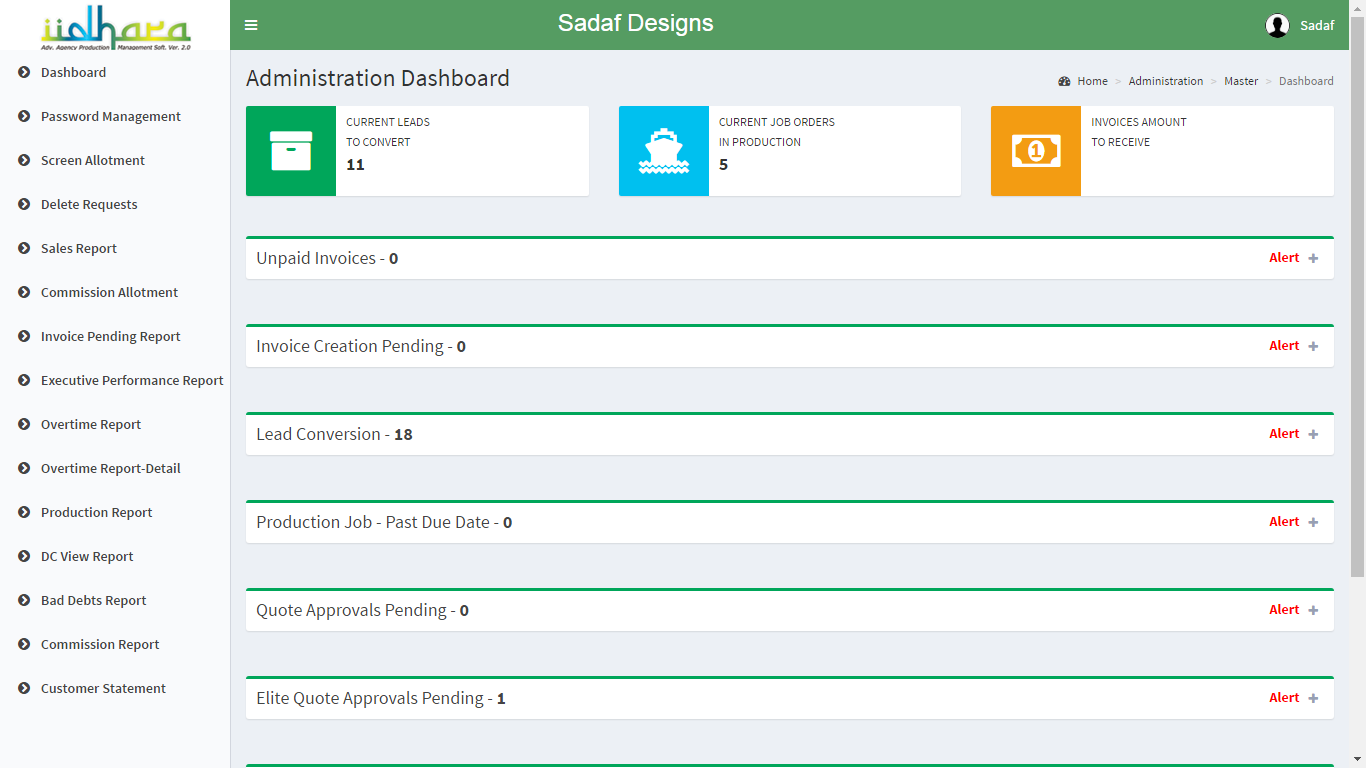Click Alert label on Unpaid Invoices
Viewport: 1366px width, 768px height.
point(1284,258)
